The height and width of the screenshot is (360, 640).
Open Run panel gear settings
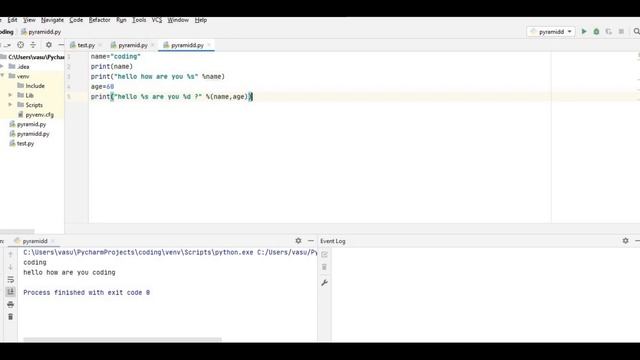(x=298, y=241)
